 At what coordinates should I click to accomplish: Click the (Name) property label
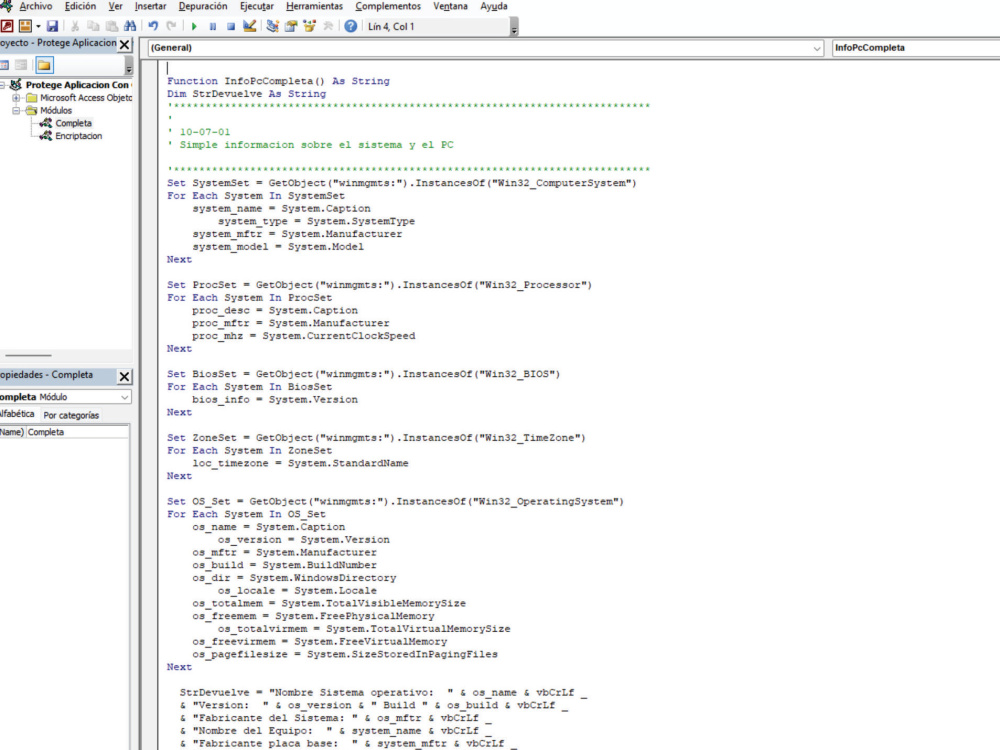tap(12, 432)
